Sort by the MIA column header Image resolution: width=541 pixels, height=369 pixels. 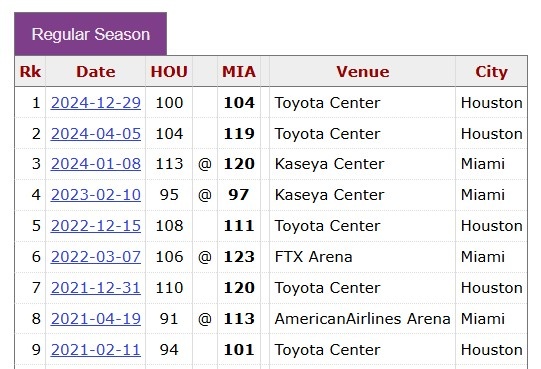[239, 71]
